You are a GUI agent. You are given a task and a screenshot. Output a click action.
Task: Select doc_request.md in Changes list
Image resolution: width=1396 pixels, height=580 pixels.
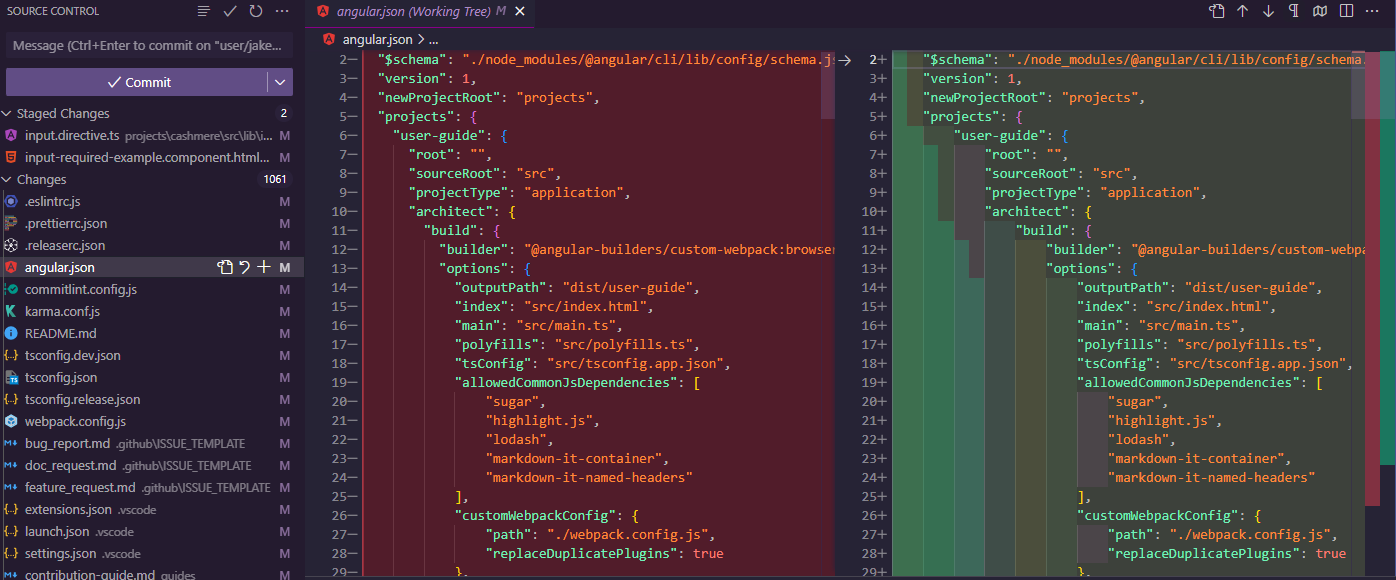(x=152, y=465)
